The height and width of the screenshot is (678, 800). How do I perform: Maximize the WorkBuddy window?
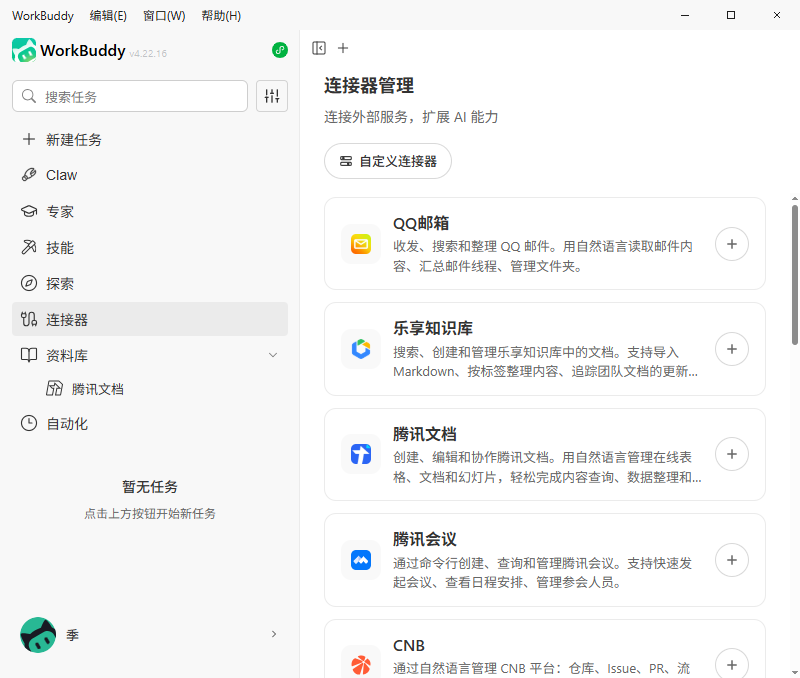point(731,15)
